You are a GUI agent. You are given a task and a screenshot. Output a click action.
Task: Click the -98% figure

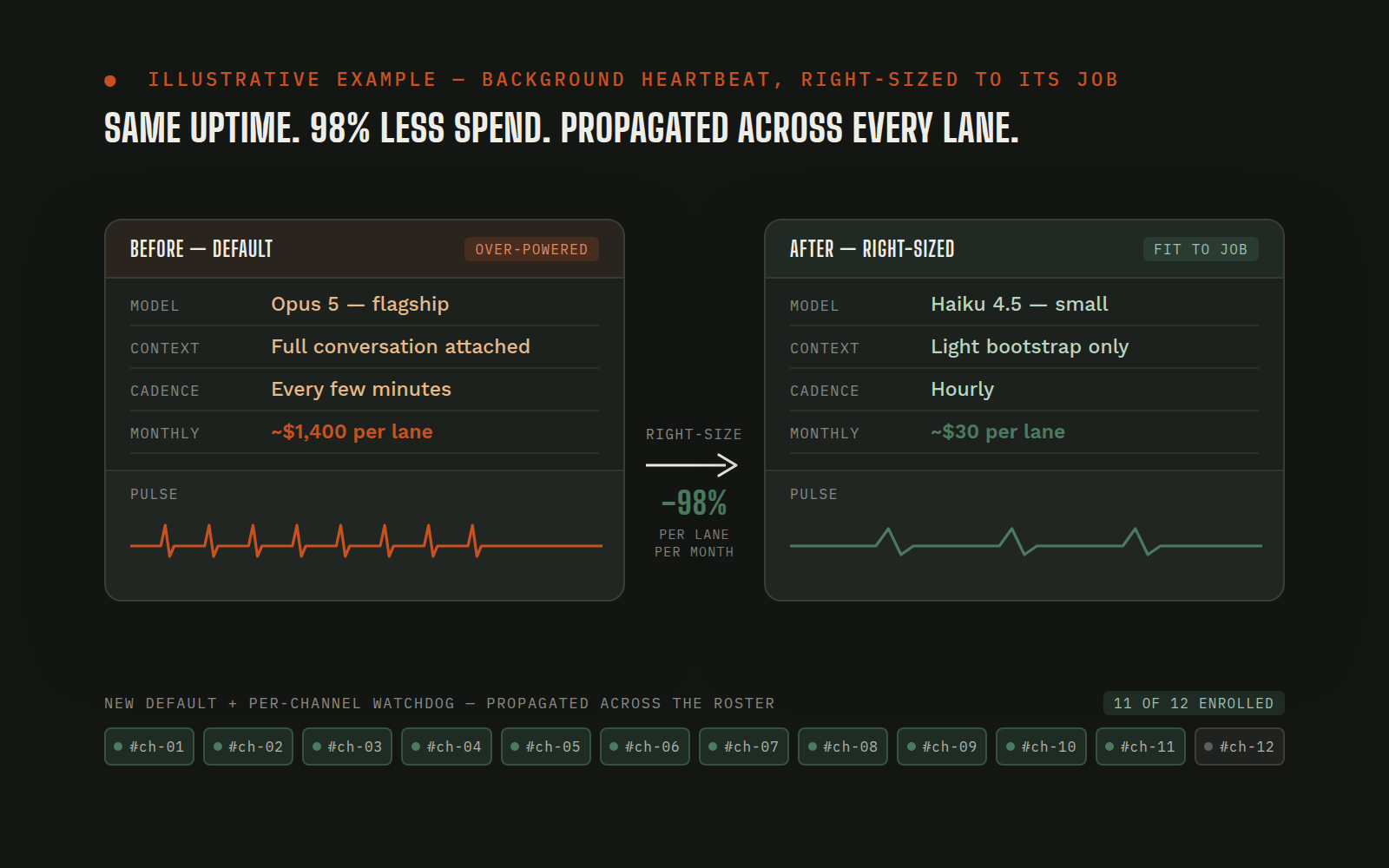(694, 503)
